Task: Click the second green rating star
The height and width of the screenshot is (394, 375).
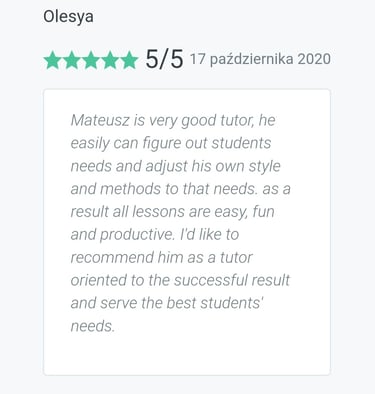Action: tap(72, 61)
